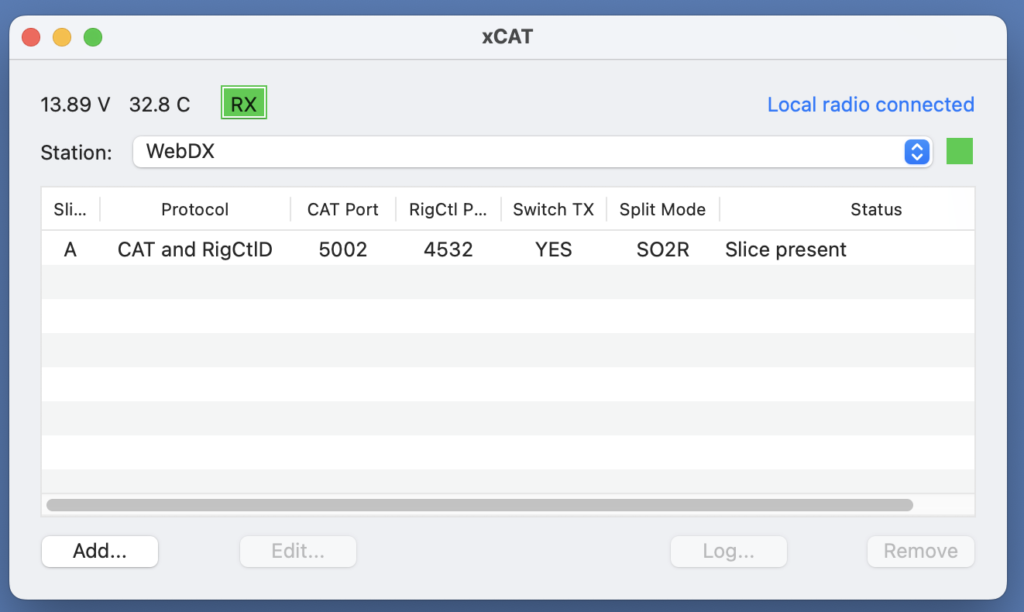Click the green station status square

(x=959, y=151)
